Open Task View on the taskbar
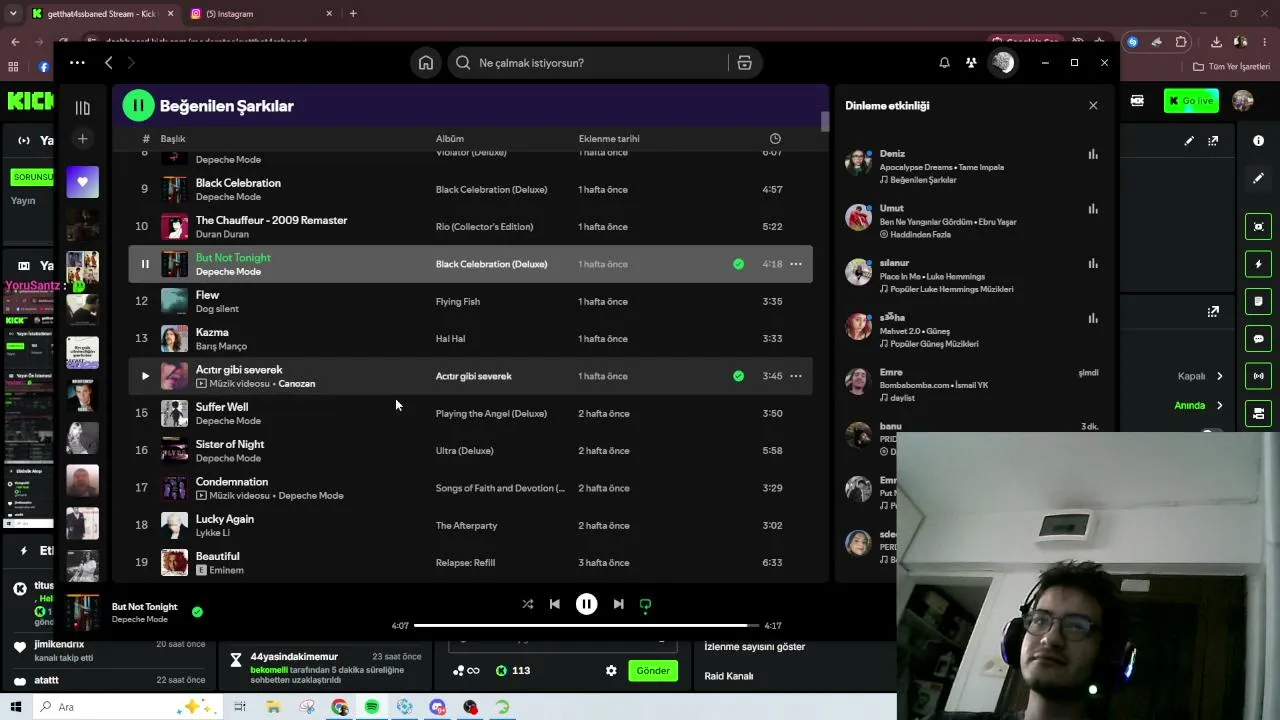Viewport: 1280px width, 720px height. pyautogui.click(x=240, y=707)
